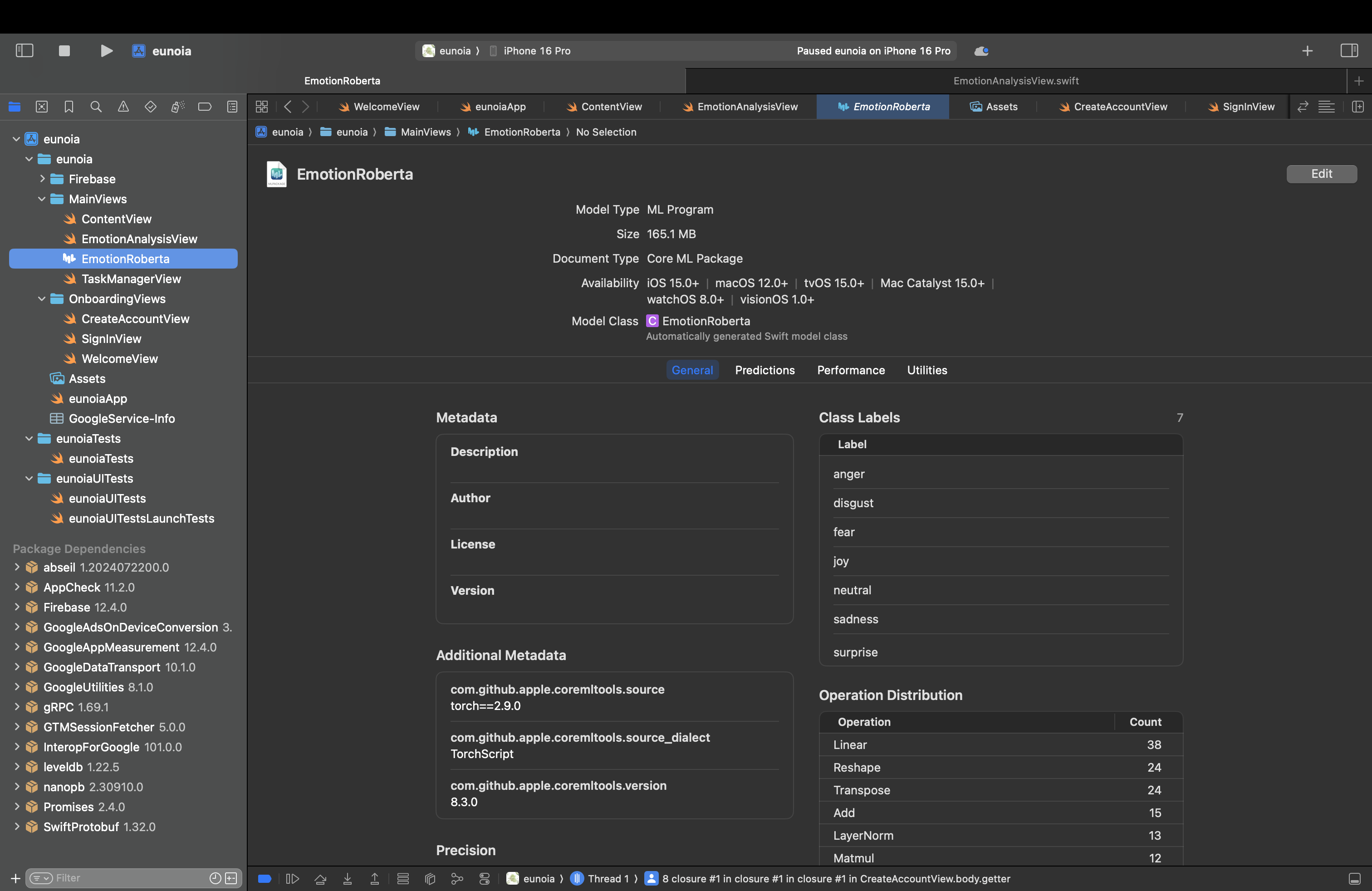This screenshot has height=891, width=1372.
Task: Collapse the MainViews folder
Action: tap(41, 199)
